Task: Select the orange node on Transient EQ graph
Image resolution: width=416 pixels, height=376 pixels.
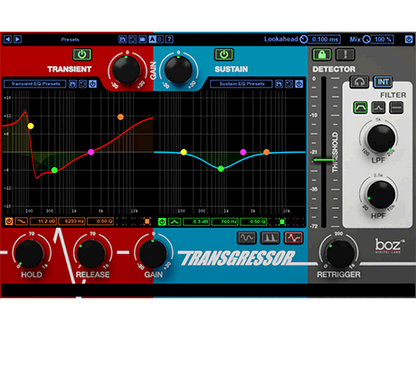Action: [120, 117]
